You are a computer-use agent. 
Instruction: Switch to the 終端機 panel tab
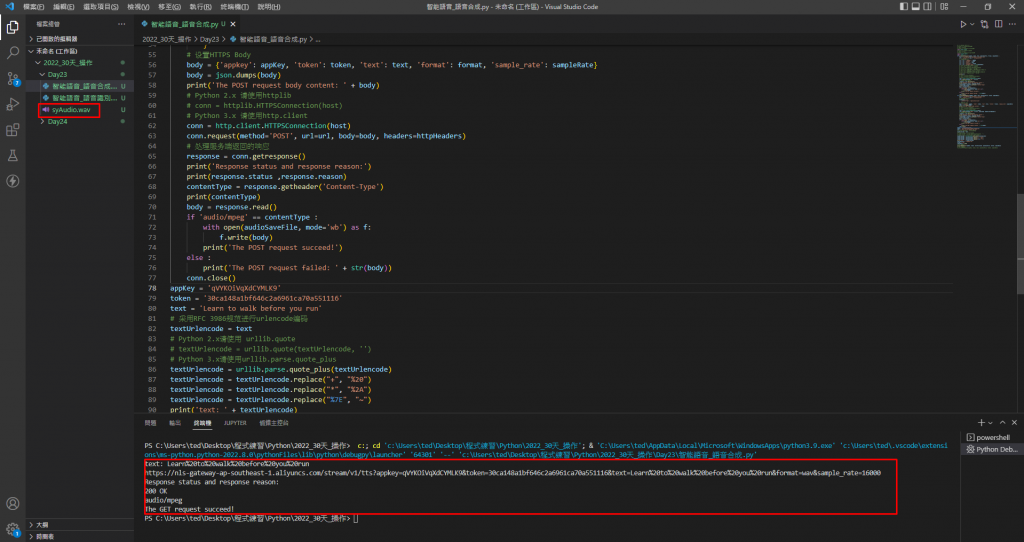(202, 423)
